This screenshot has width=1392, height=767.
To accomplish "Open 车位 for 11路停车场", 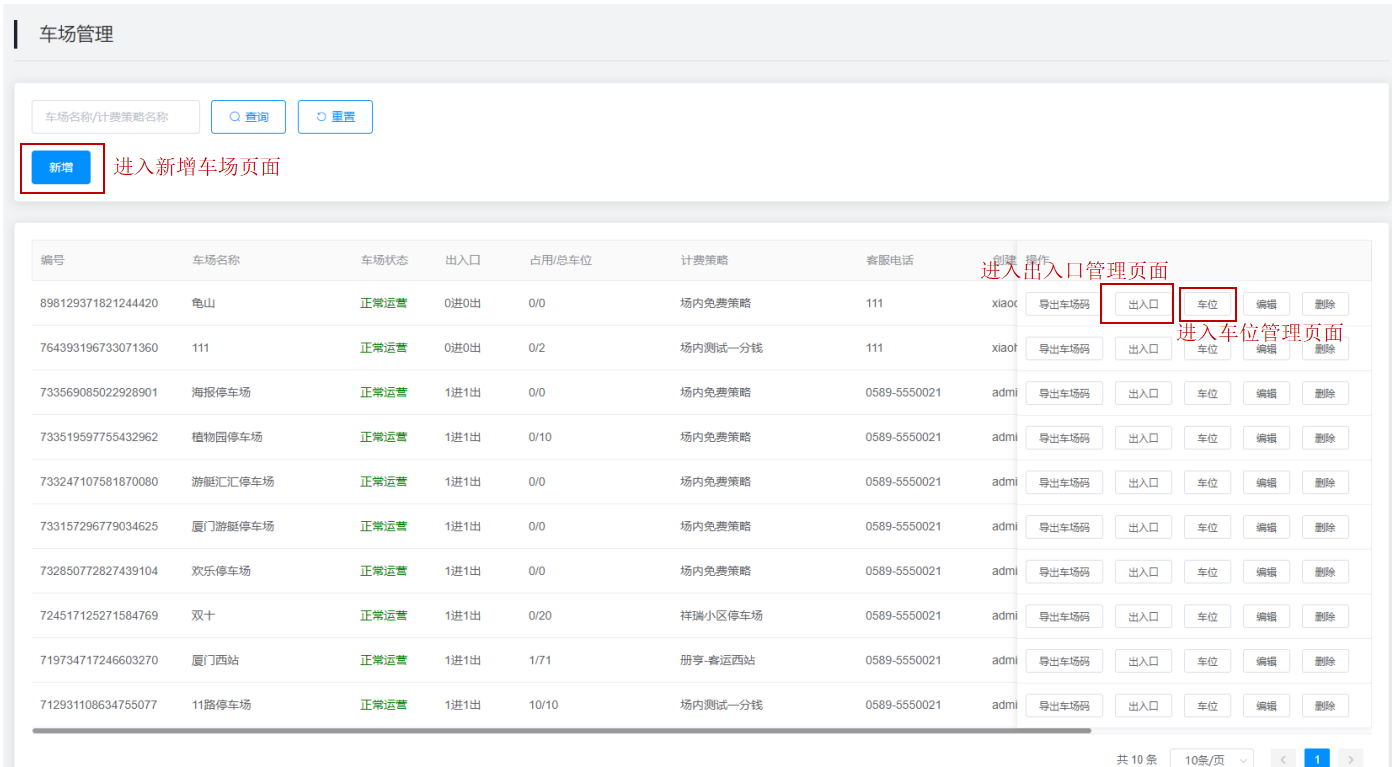I will coord(1207,706).
